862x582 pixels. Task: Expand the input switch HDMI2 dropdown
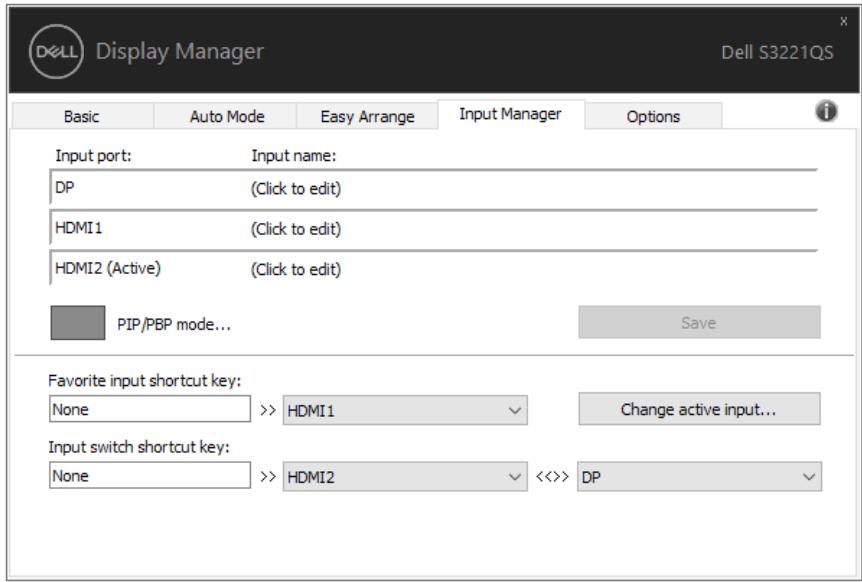coord(405,476)
